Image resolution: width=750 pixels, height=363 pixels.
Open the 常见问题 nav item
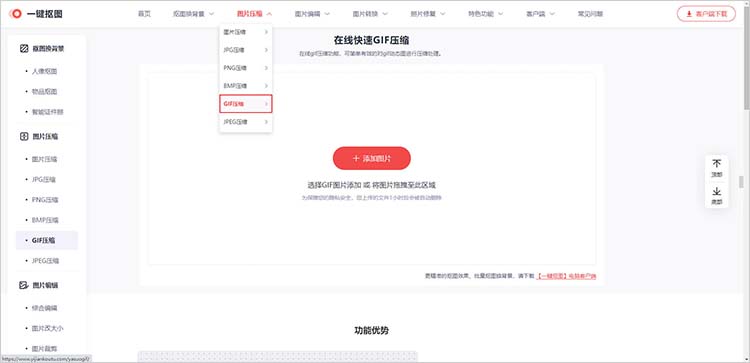pyautogui.click(x=590, y=14)
